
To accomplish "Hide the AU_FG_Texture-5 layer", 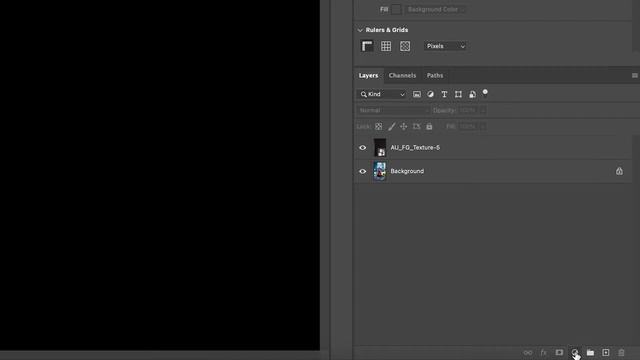I will point(362,148).
